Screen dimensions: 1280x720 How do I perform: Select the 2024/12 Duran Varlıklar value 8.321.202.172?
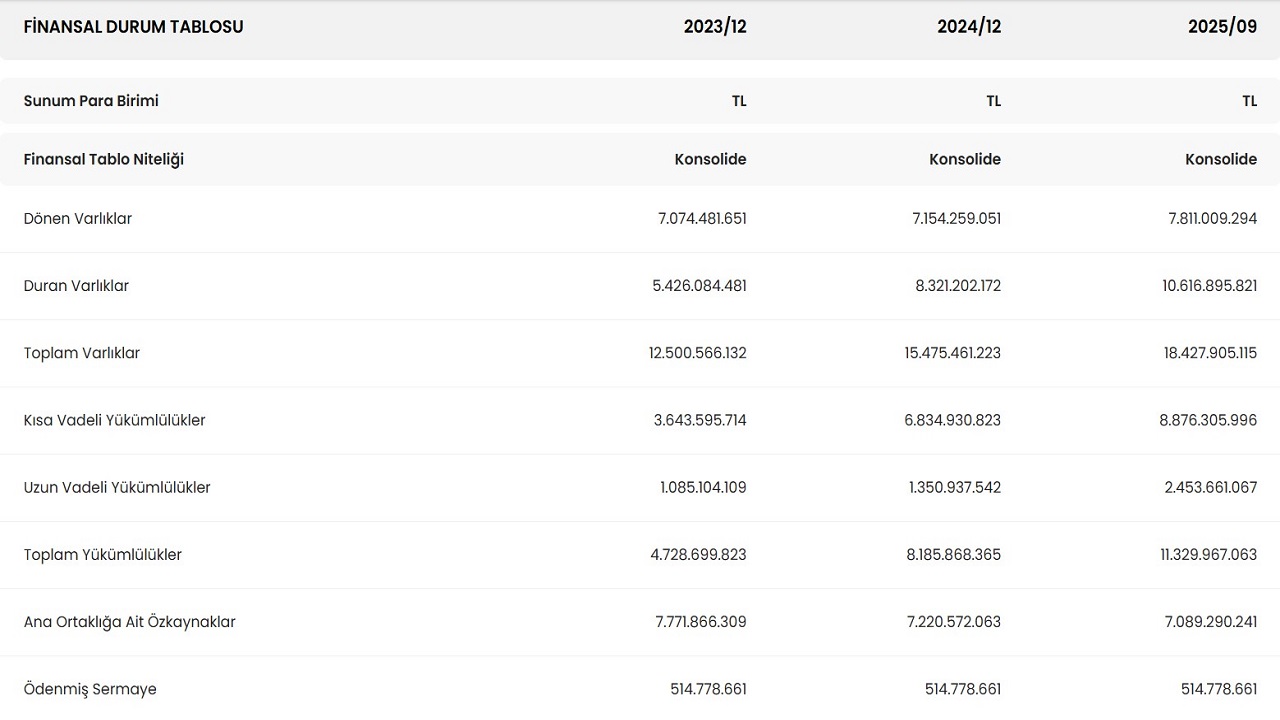(x=957, y=286)
